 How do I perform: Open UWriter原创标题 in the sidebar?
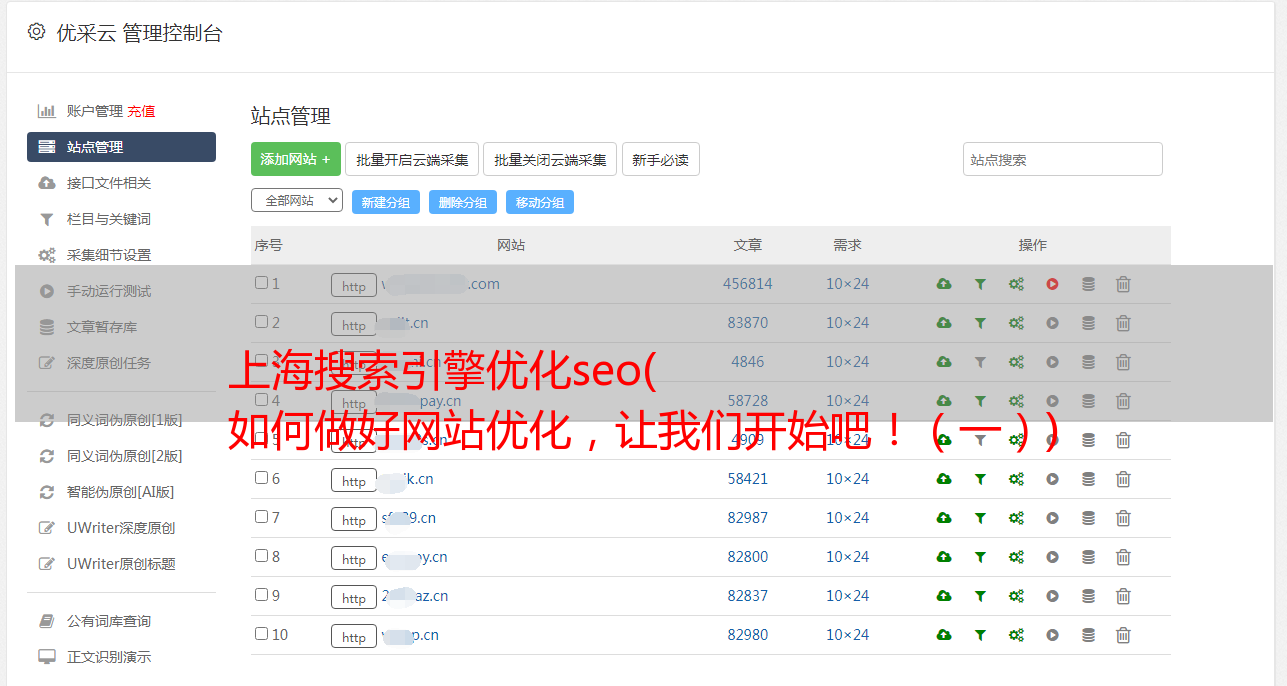(x=121, y=564)
